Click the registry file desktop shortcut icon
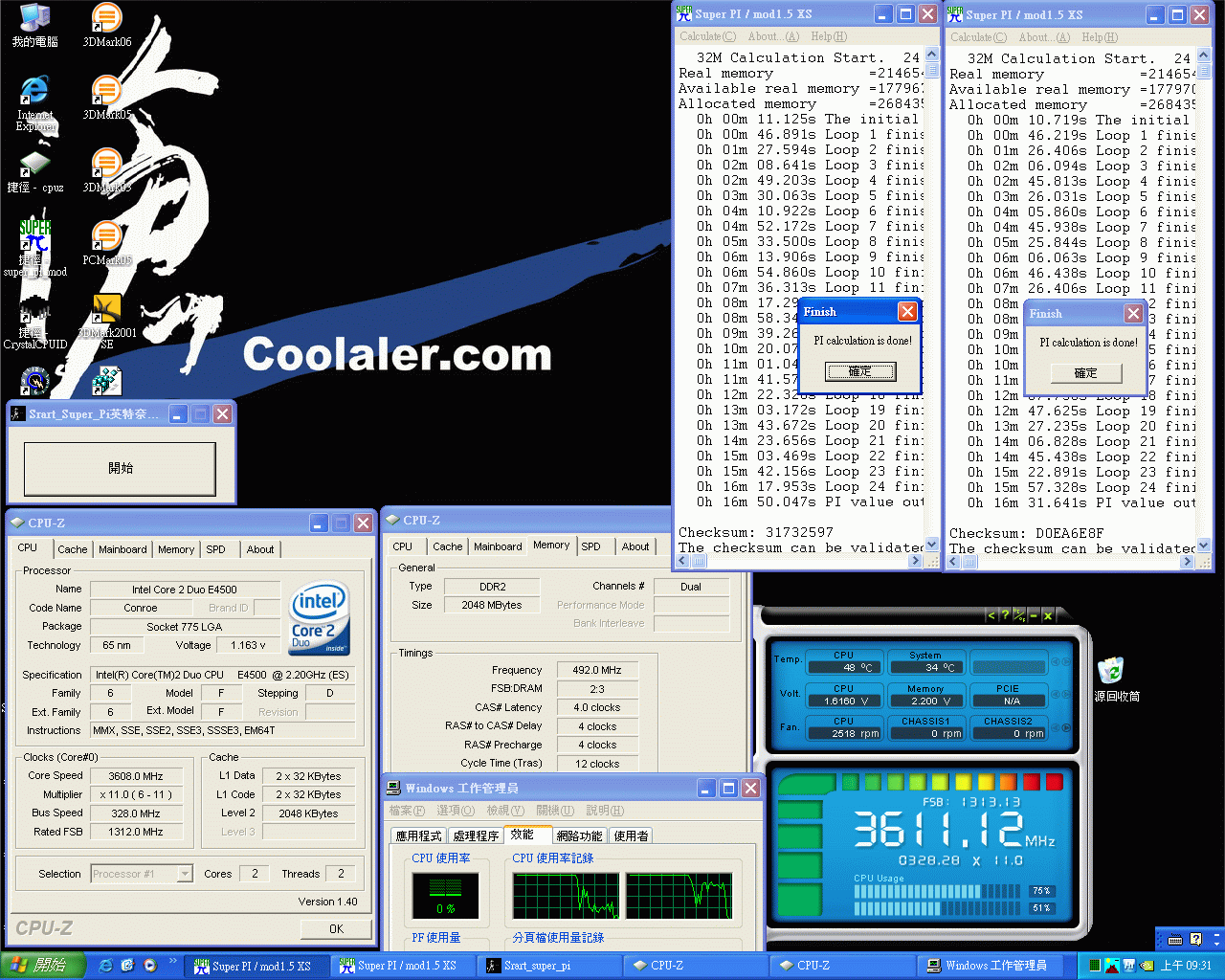Screen dimensions: 1225x980 tap(106, 383)
